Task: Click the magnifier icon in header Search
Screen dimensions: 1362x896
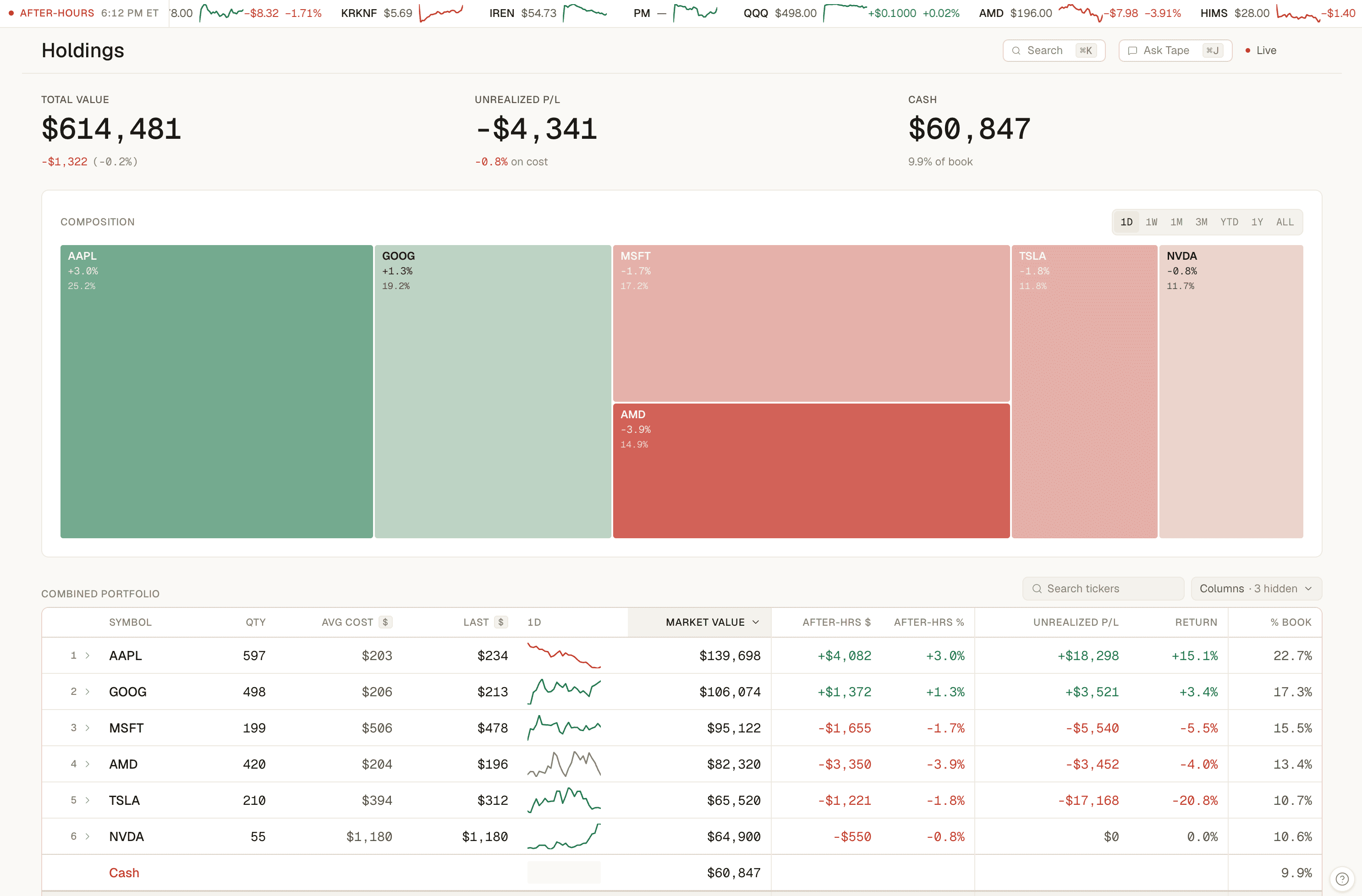Action: pos(1016,50)
